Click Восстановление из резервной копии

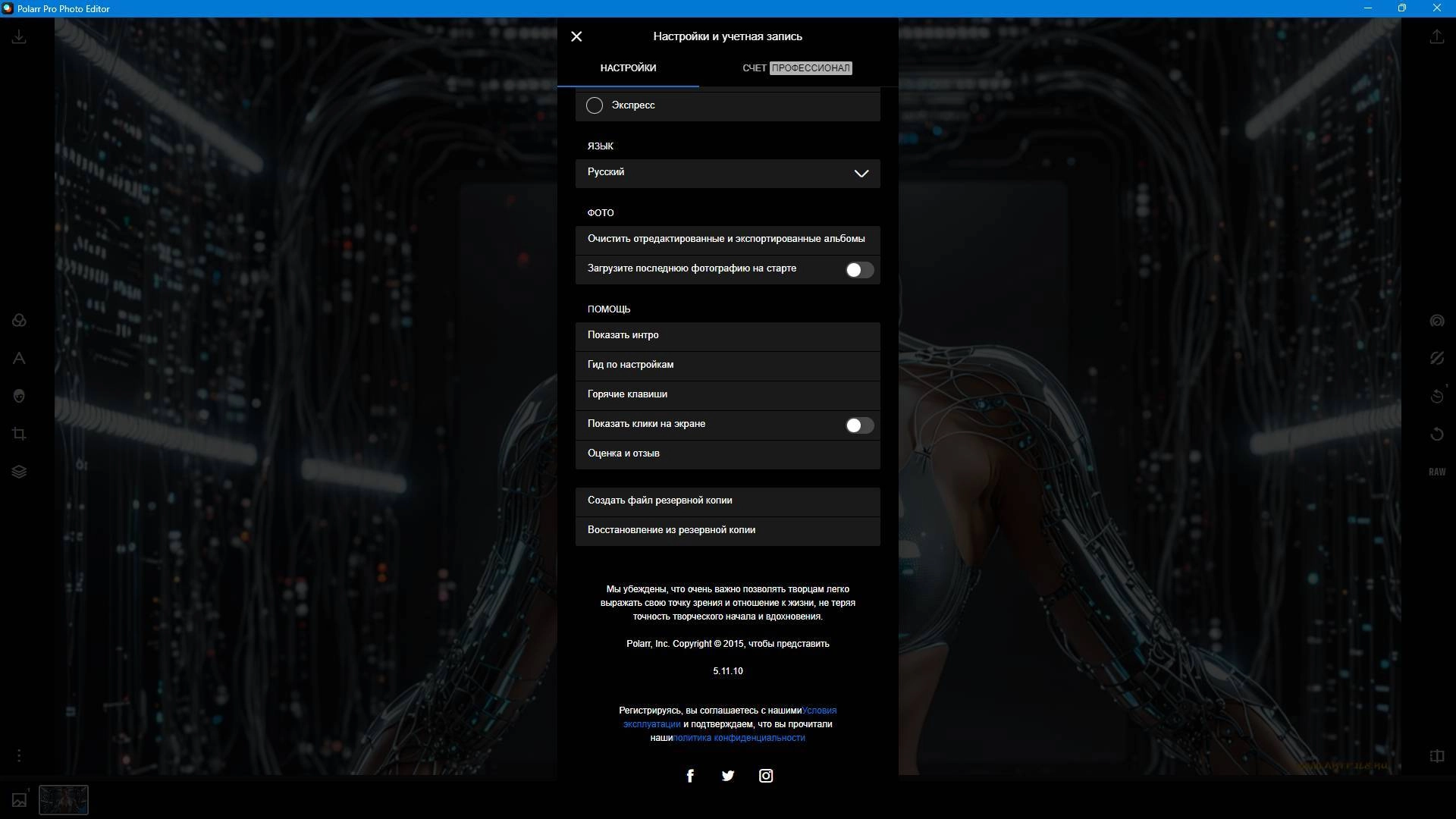click(728, 530)
